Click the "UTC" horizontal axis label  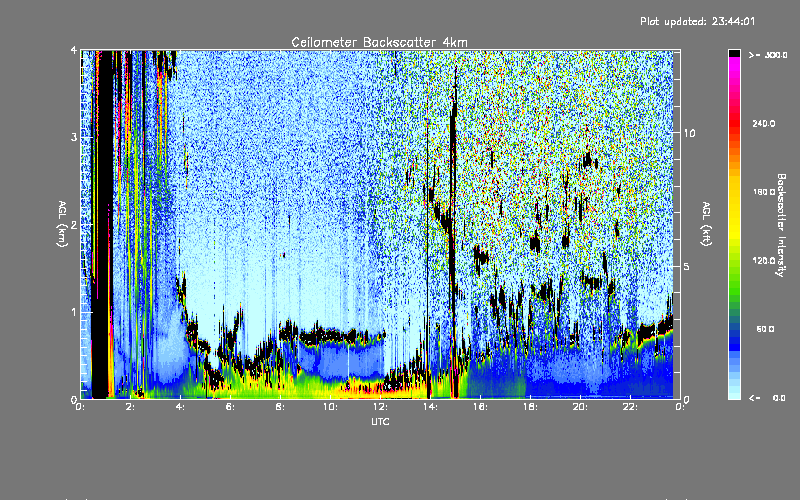380,421
